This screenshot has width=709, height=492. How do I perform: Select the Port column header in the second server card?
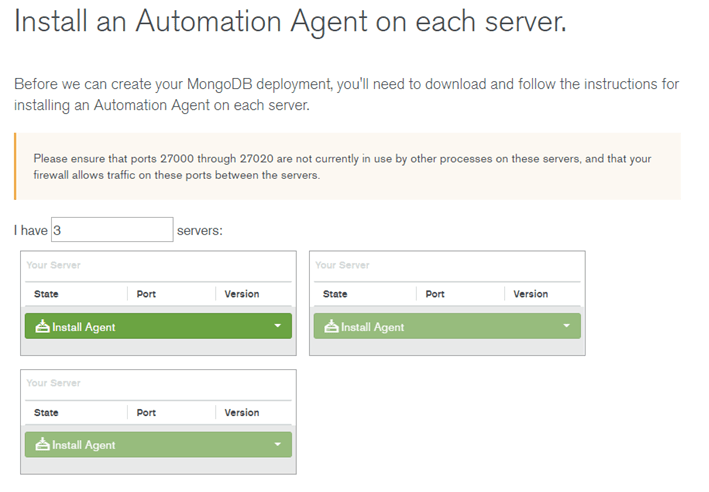tap(435, 294)
